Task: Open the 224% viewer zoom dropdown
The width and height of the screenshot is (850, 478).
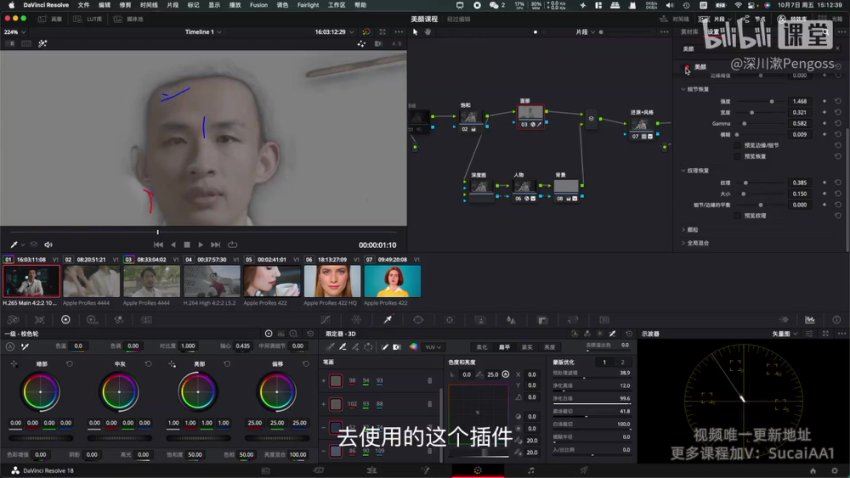Action: coord(15,32)
